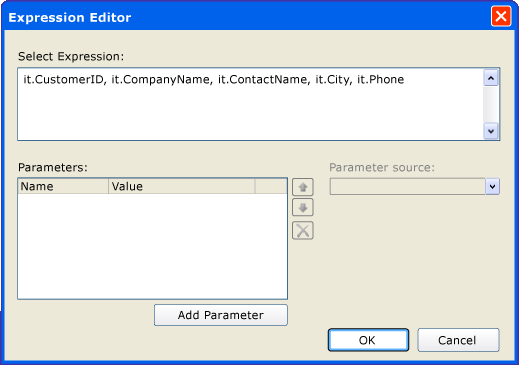The width and height of the screenshot is (519, 365).
Task: Click the Add Parameter button
Action: 221,315
